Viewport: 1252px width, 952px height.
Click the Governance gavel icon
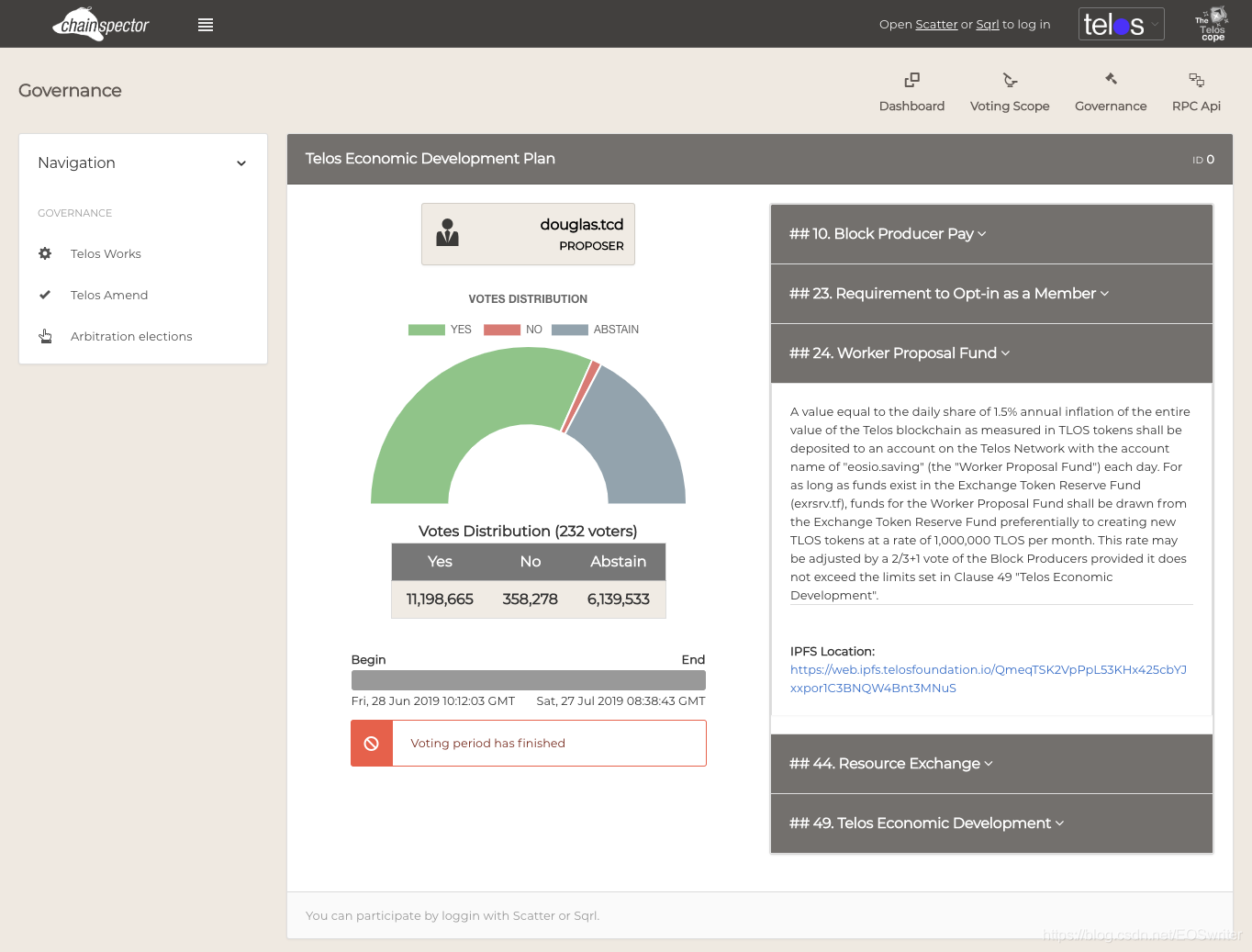[x=1111, y=79]
